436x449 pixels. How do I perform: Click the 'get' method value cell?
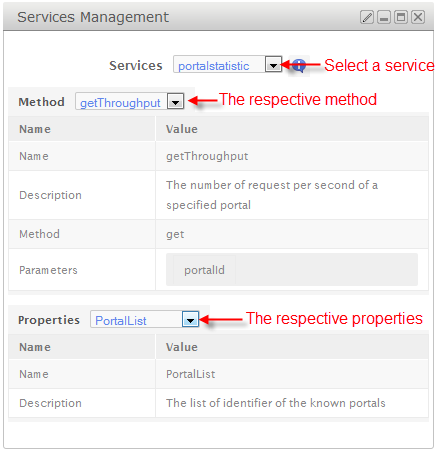[292, 234]
